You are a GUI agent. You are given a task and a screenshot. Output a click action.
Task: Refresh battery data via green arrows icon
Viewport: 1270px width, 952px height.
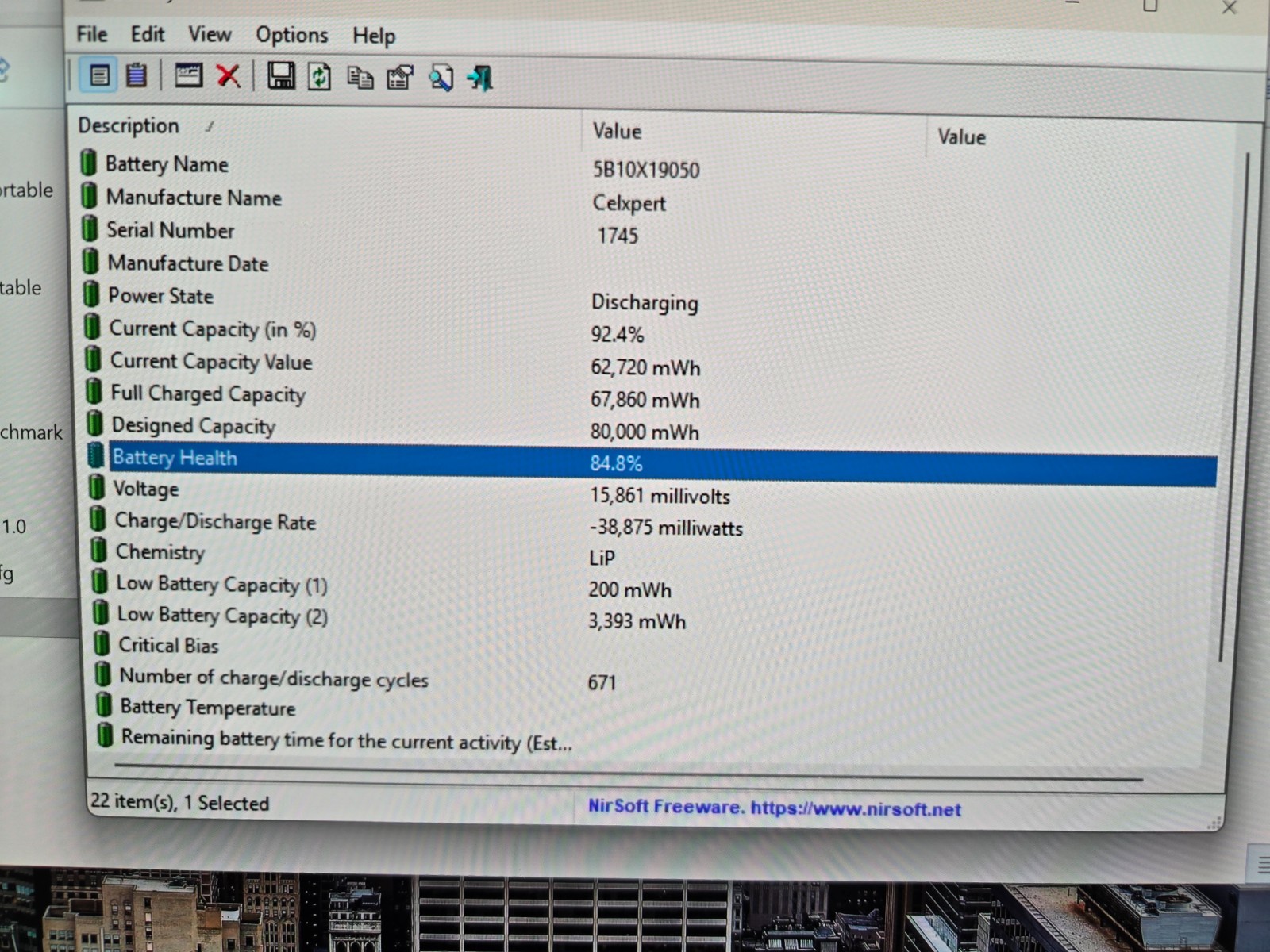(320, 77)
